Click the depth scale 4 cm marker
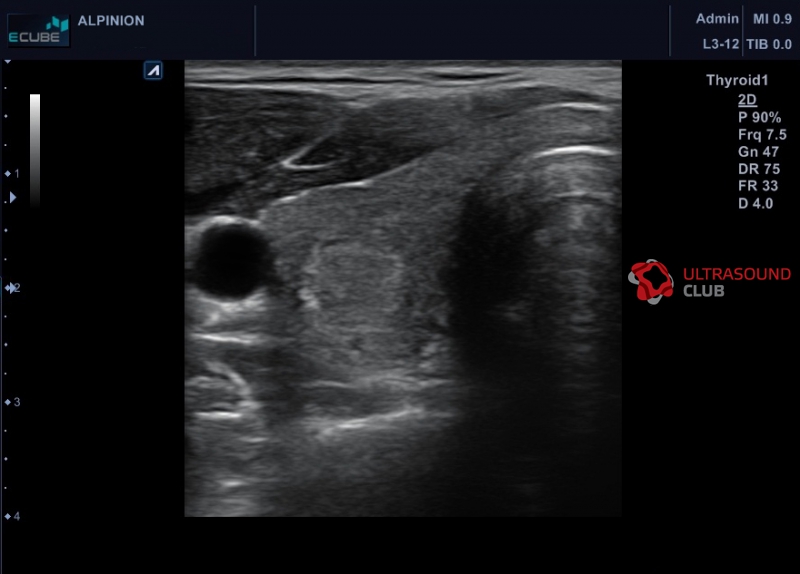 click(x=12, y=516)
